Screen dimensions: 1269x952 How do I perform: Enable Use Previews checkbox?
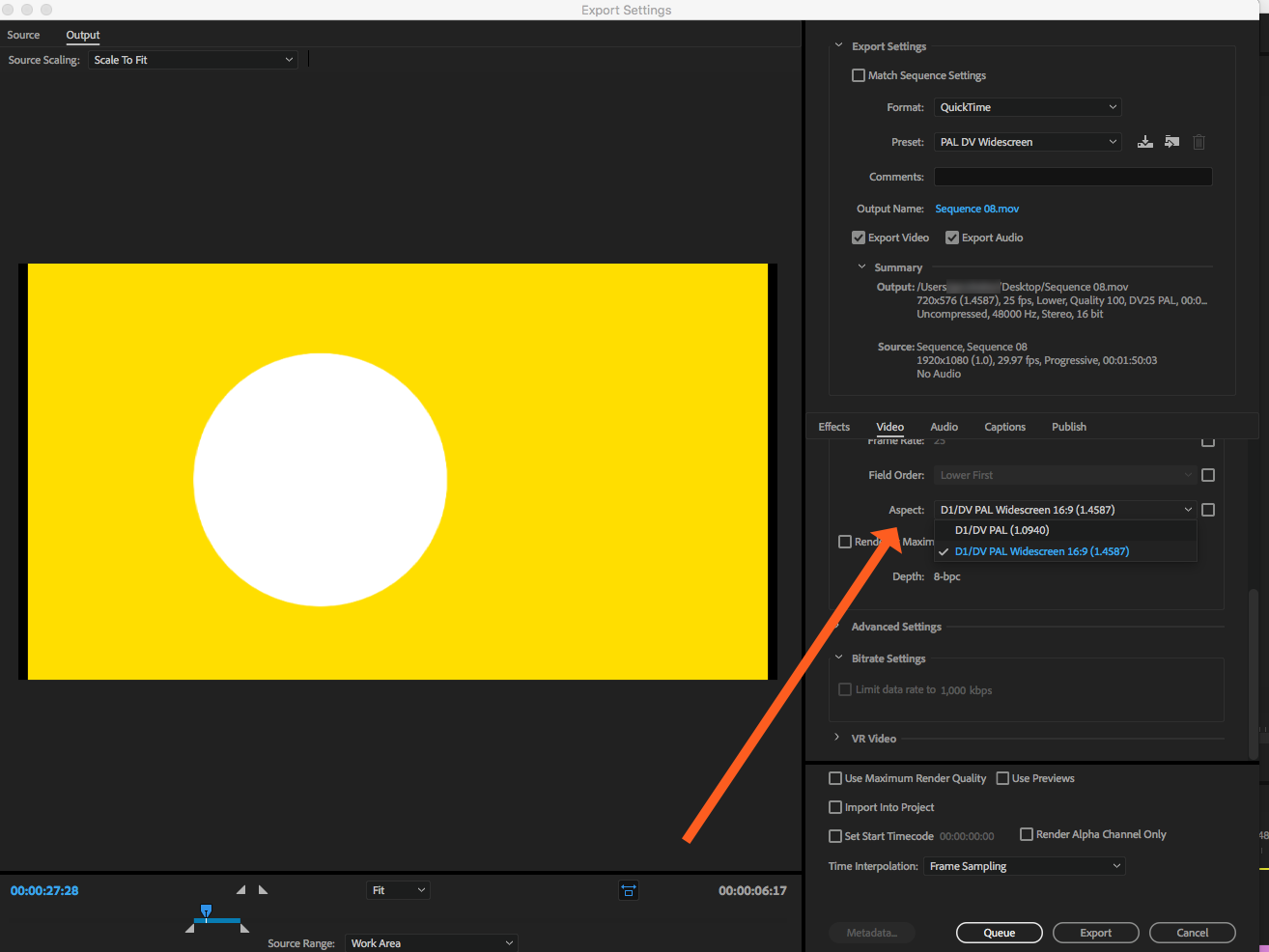coord(1002,778)
